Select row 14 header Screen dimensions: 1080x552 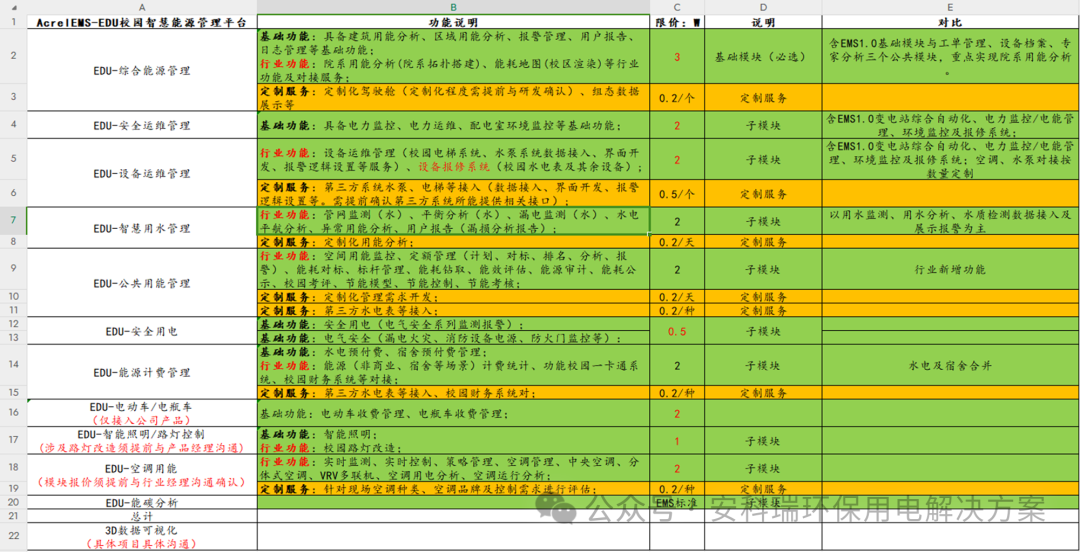coord(13,365)
